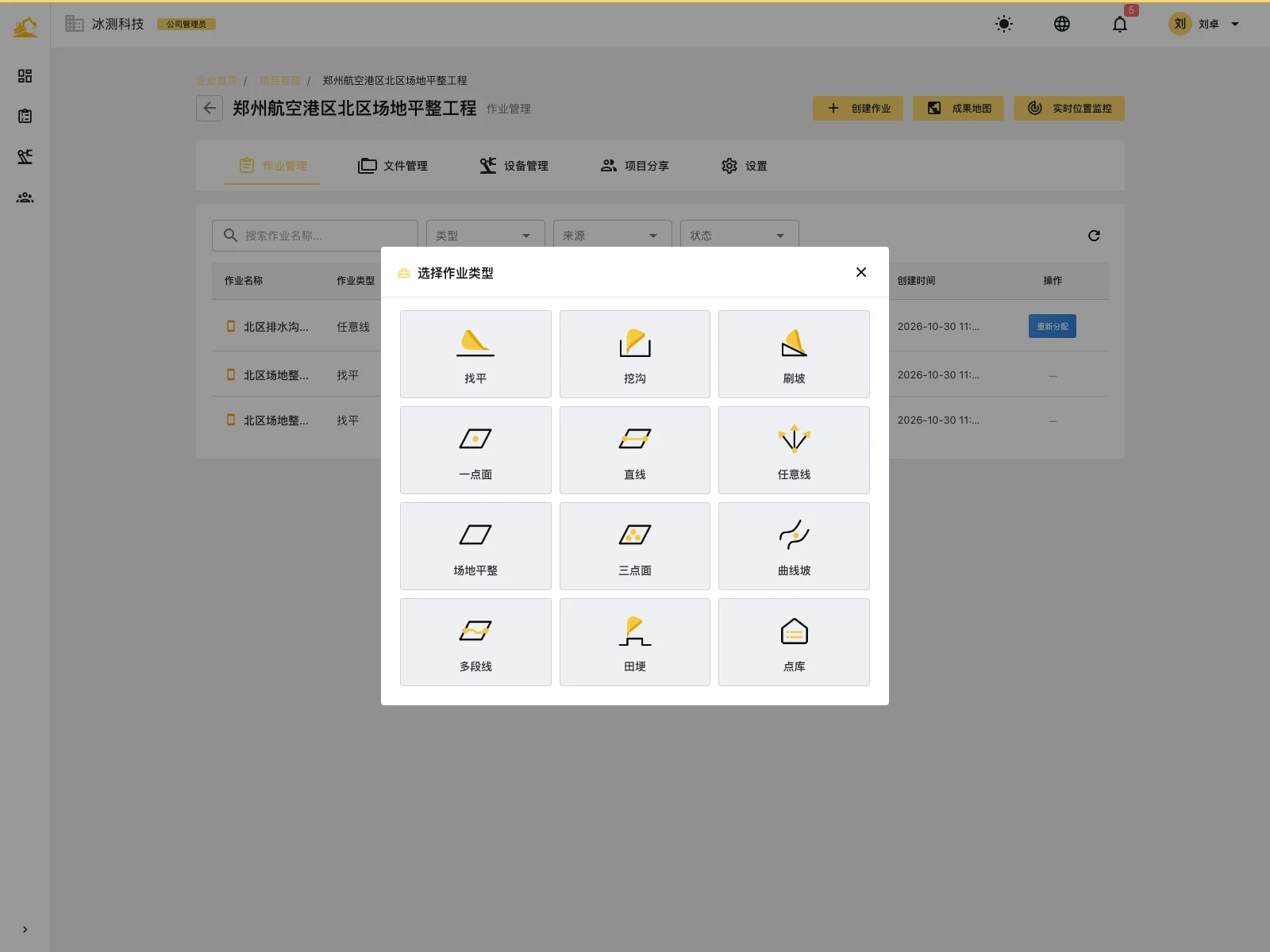
Task: Open the 刘卓 user account dropdown
Action: 1204,24
